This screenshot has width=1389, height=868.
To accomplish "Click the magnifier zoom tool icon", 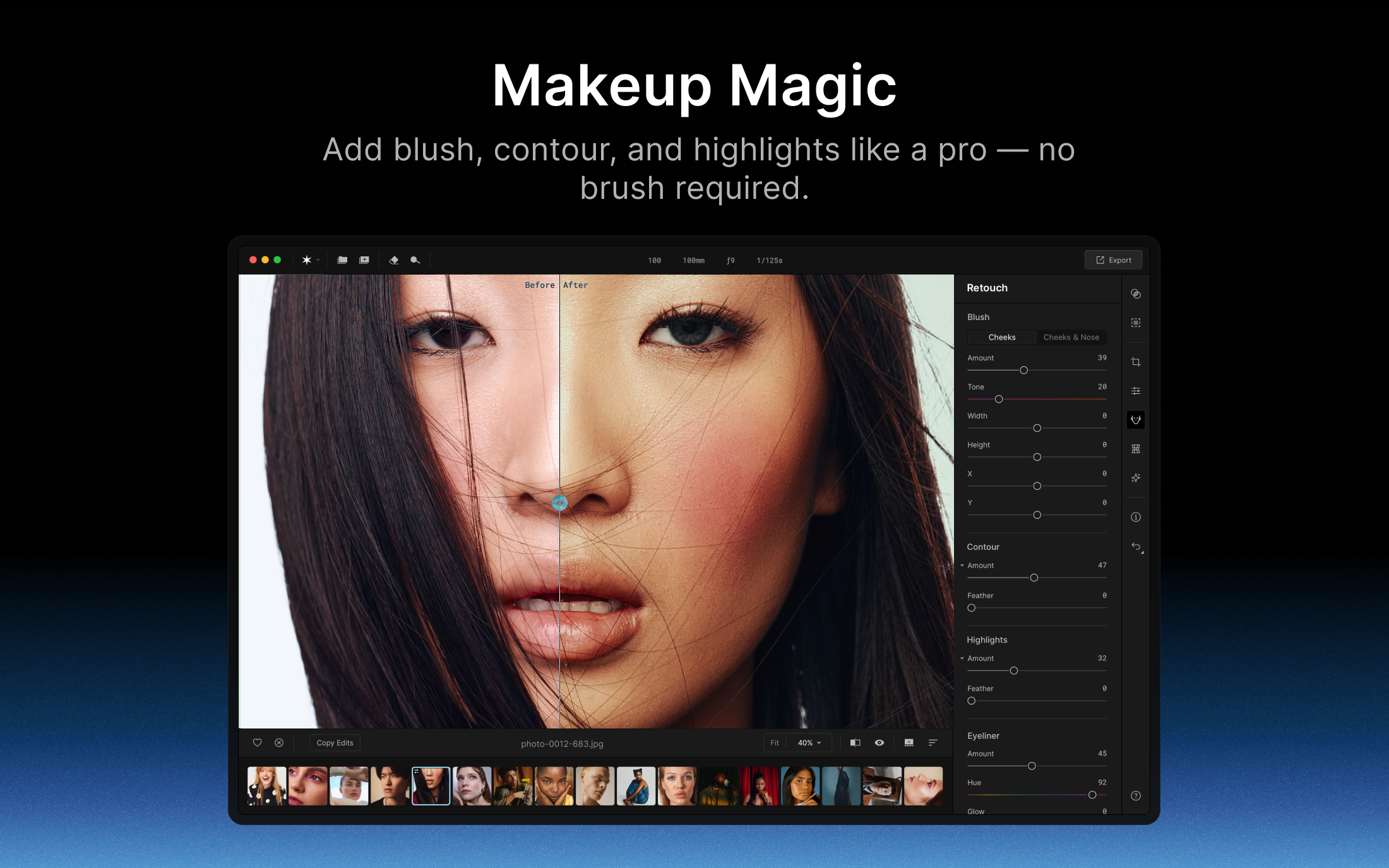I will point(415,260).
